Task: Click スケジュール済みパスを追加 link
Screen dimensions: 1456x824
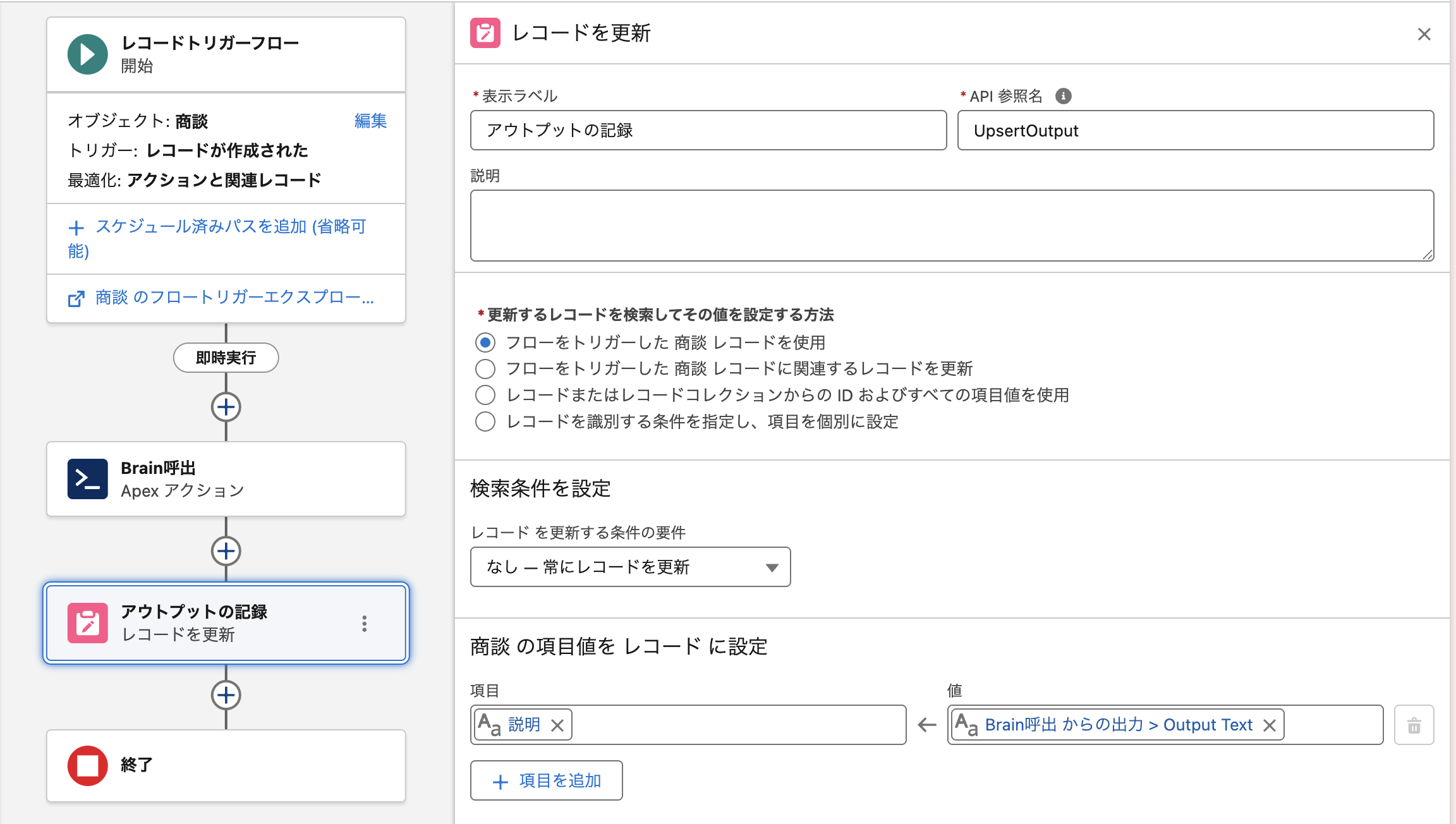Action: (x=217, y=238)
